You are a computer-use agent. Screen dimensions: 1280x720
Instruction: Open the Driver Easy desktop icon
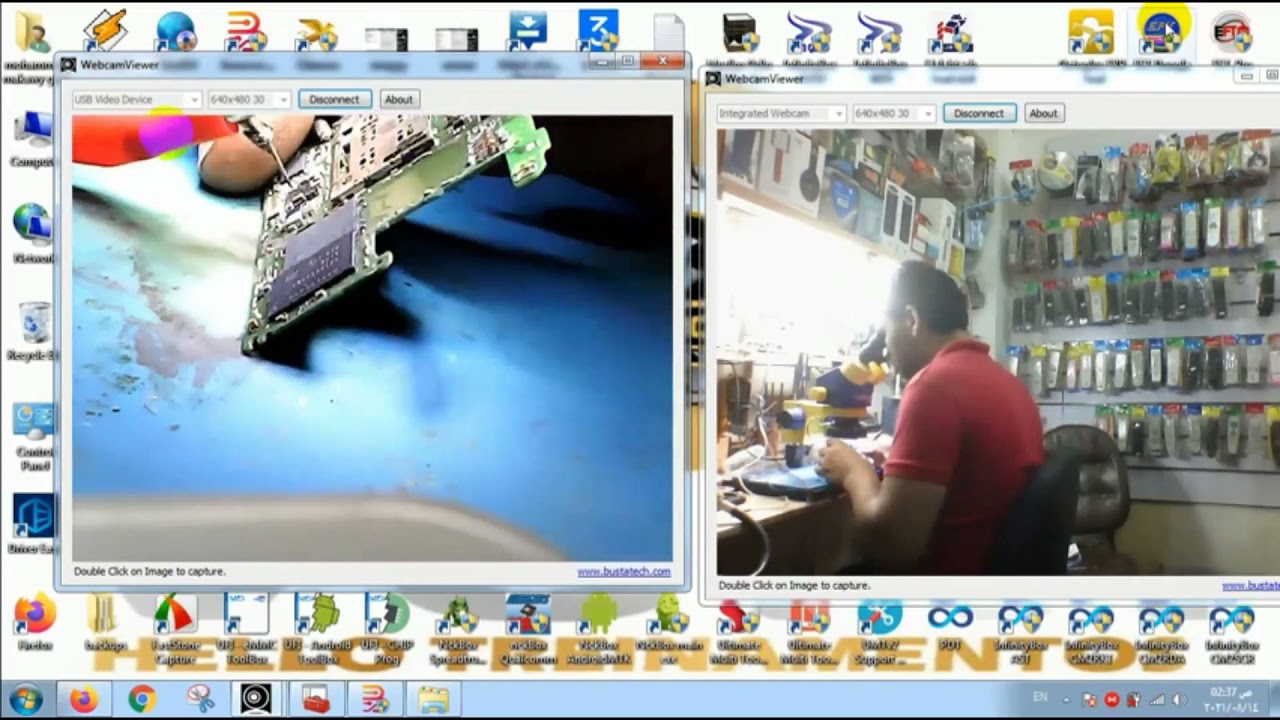[33, 523]
